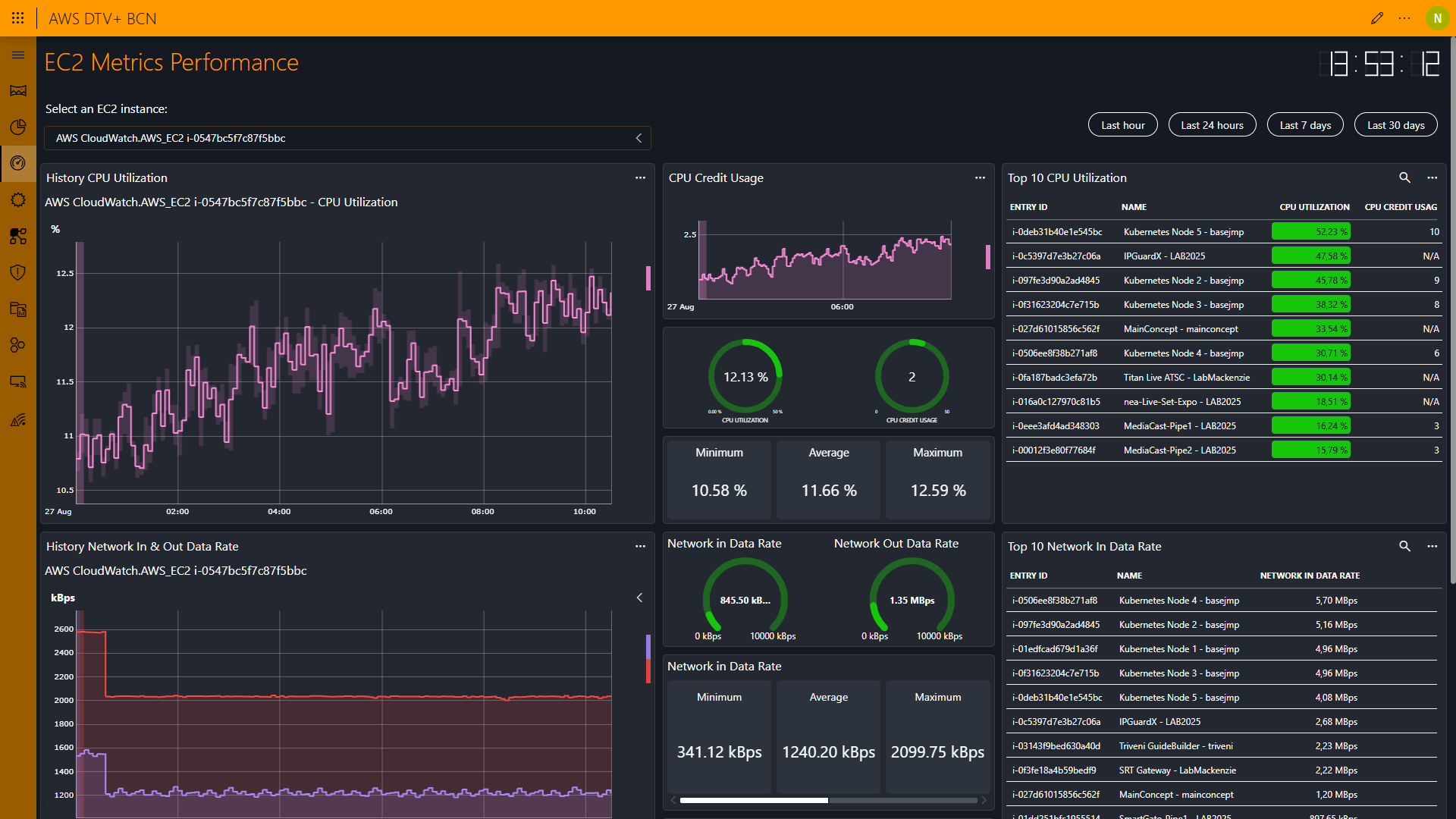Select the Last 7 days range
The width and height of the screenshot is (1456, 819).
pos(1304,125)
